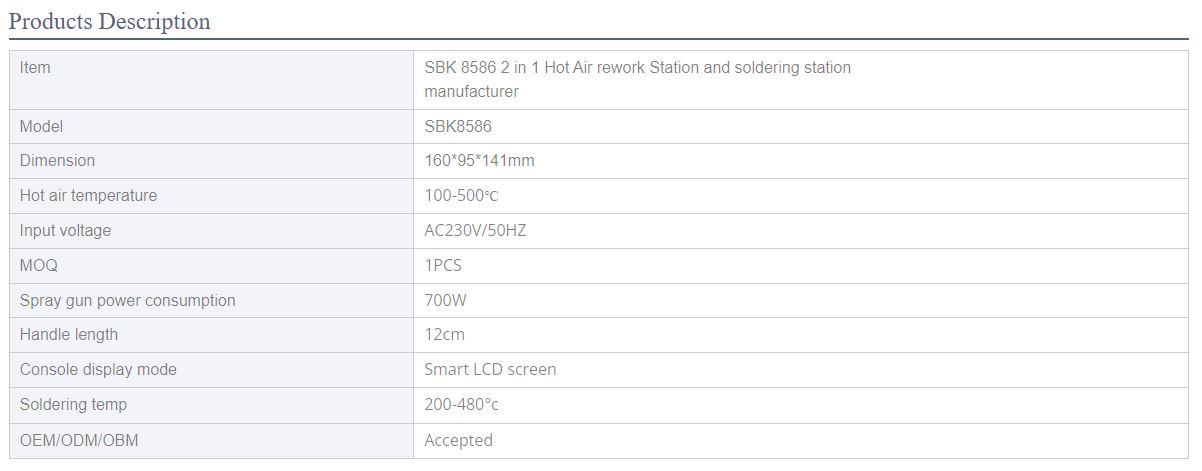Click the 100-500°C value cell
The height and width of the screenshot is (471, 1202).
click(801, 196)
